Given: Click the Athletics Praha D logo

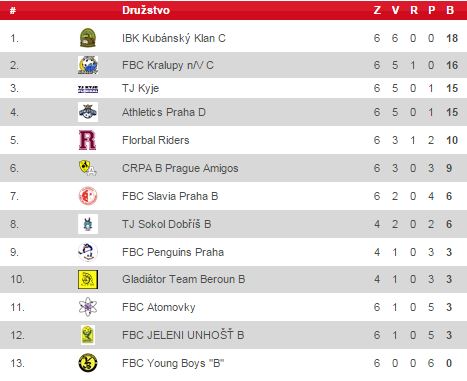Looking at the screenshot, I should click(x=88, y=112).
